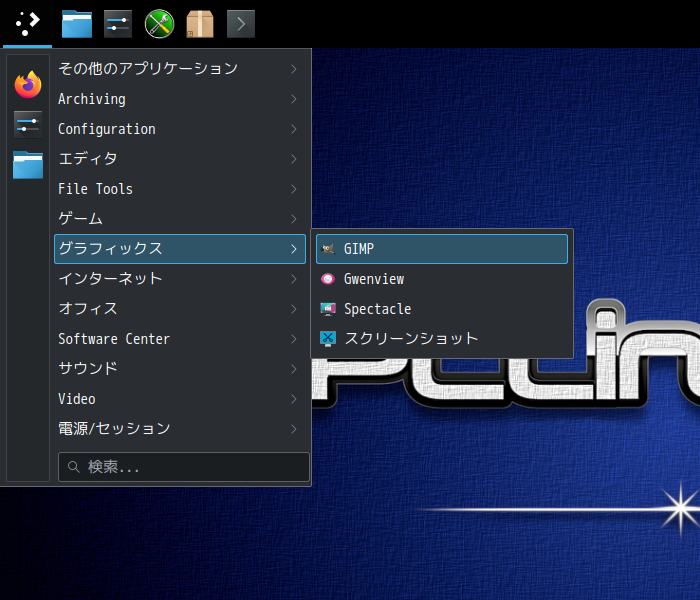Image resolution: width=700 pixels, height=600 pixels.
Task: Expand the arrow beside オフィス
Action: (294, 309)
